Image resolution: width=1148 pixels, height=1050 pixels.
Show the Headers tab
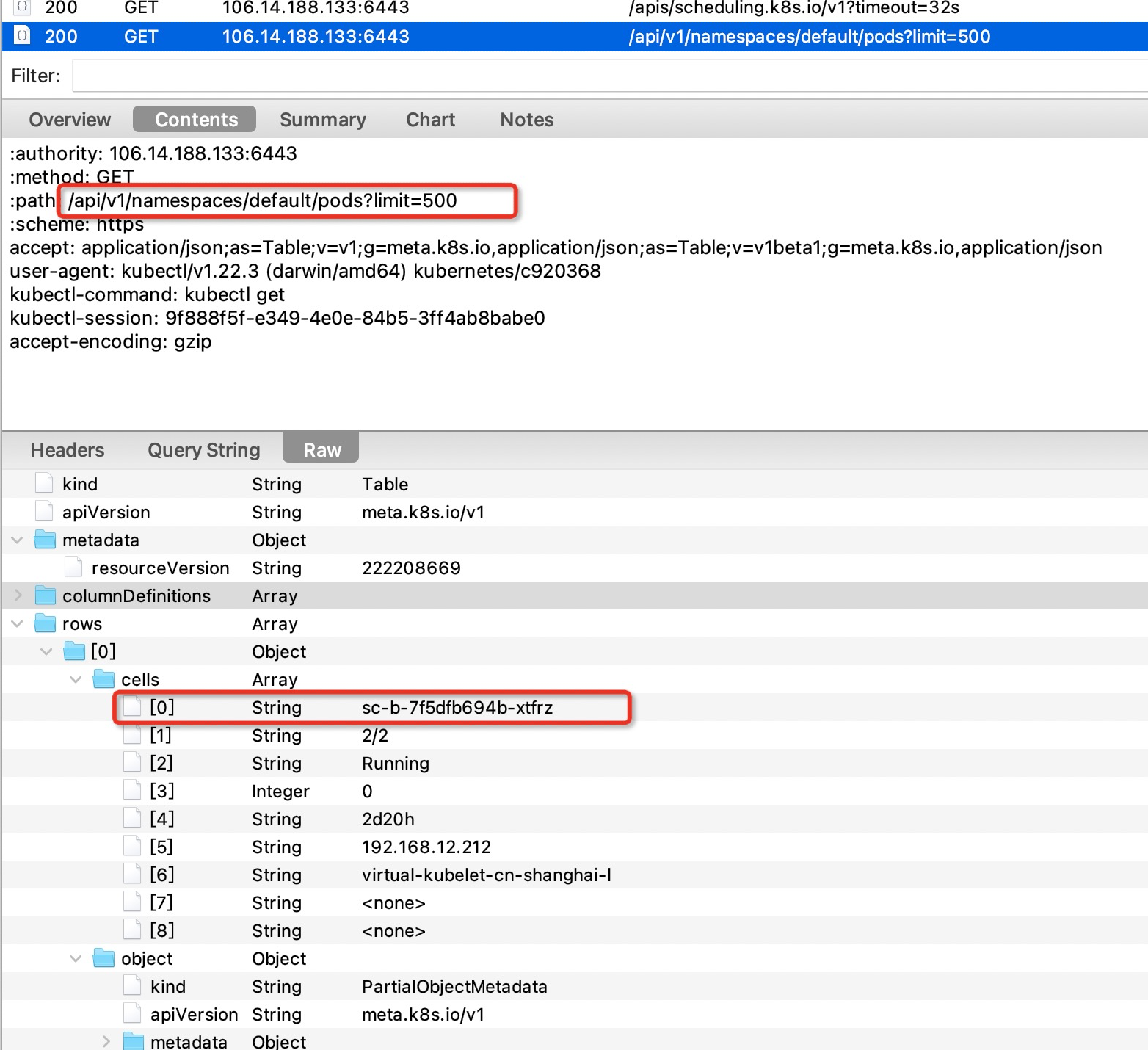pos(68,450)
